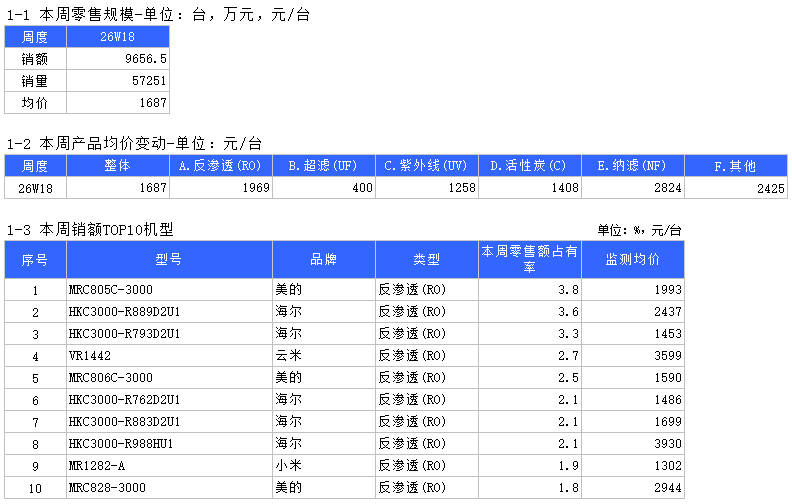Click the activated carbon price 1408
The image size is (792, 504).
pos(565,188)
